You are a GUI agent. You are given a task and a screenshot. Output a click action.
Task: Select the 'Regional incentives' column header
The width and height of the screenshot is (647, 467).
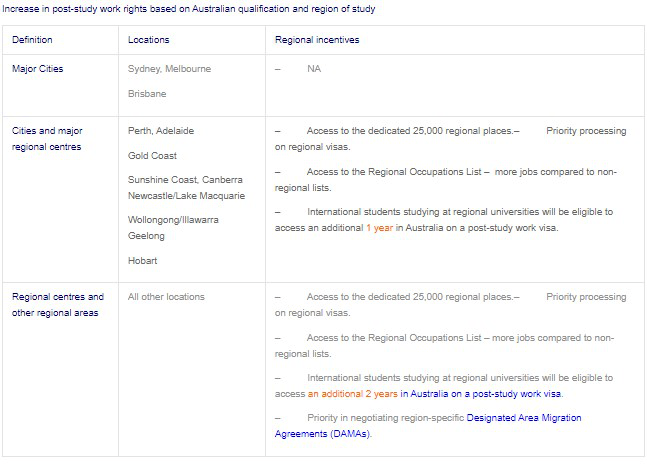[317, 40]
